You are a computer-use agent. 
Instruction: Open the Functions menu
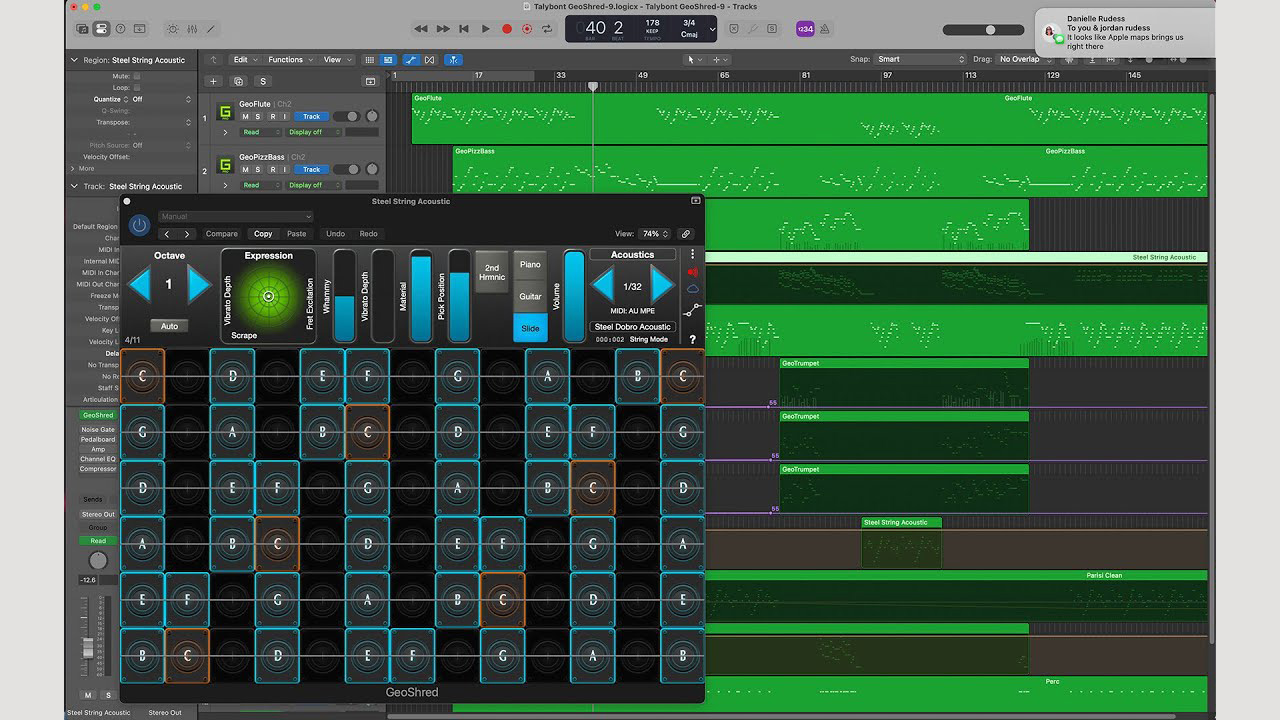click(289, 60)
